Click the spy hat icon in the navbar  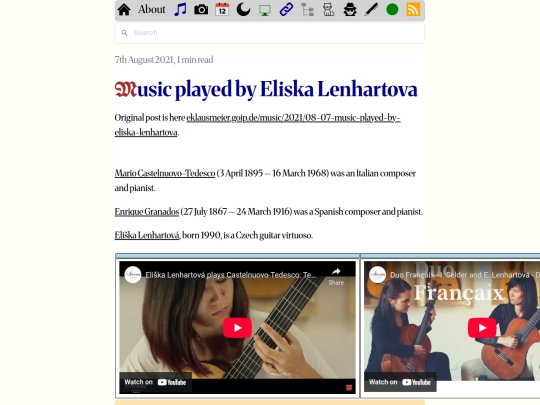click(350, 10)
